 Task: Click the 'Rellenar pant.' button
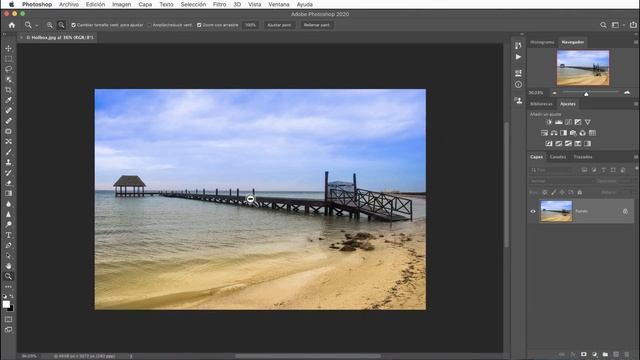click(316, 25)
